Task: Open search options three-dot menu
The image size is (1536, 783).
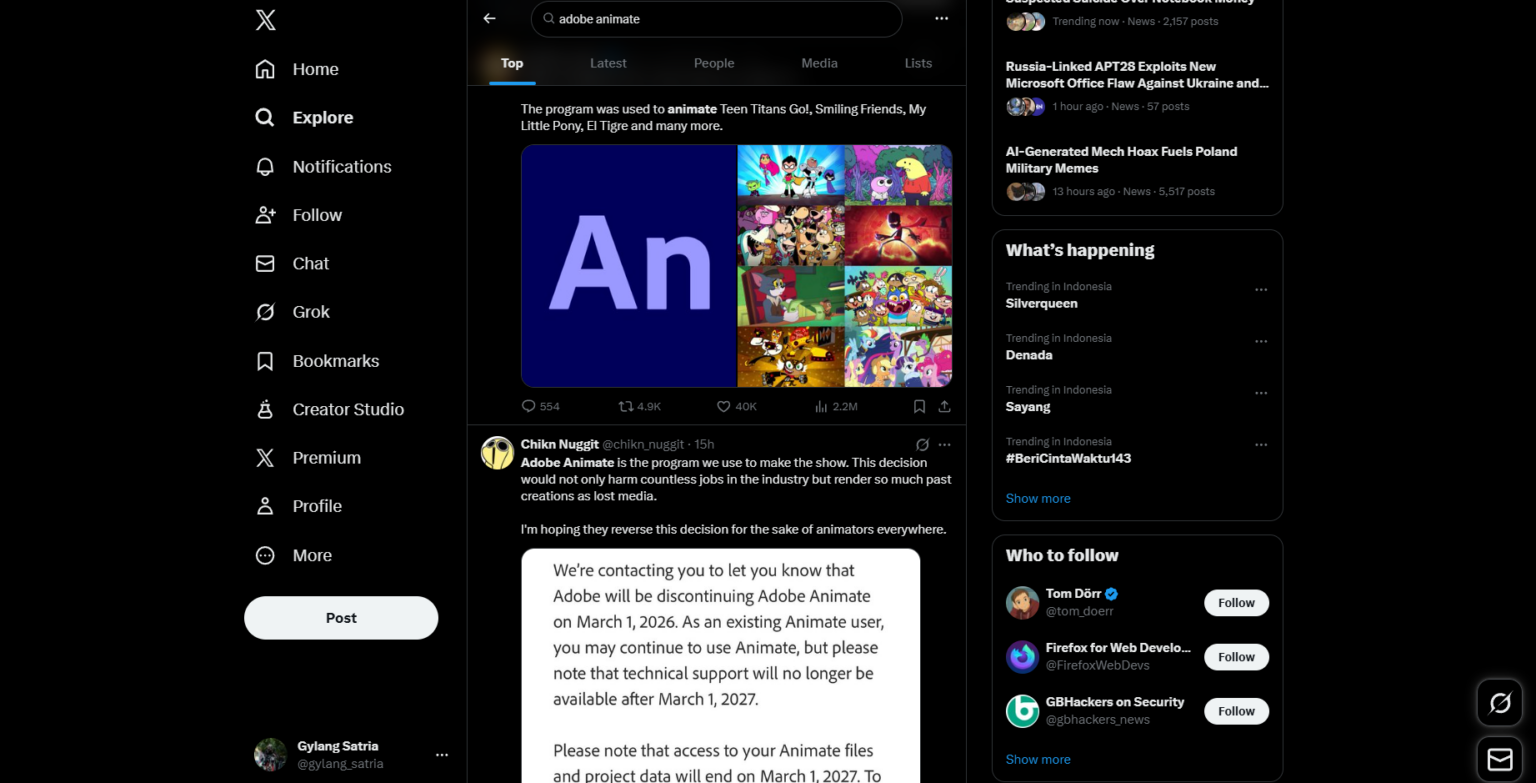Action: (x=941, y=18)
